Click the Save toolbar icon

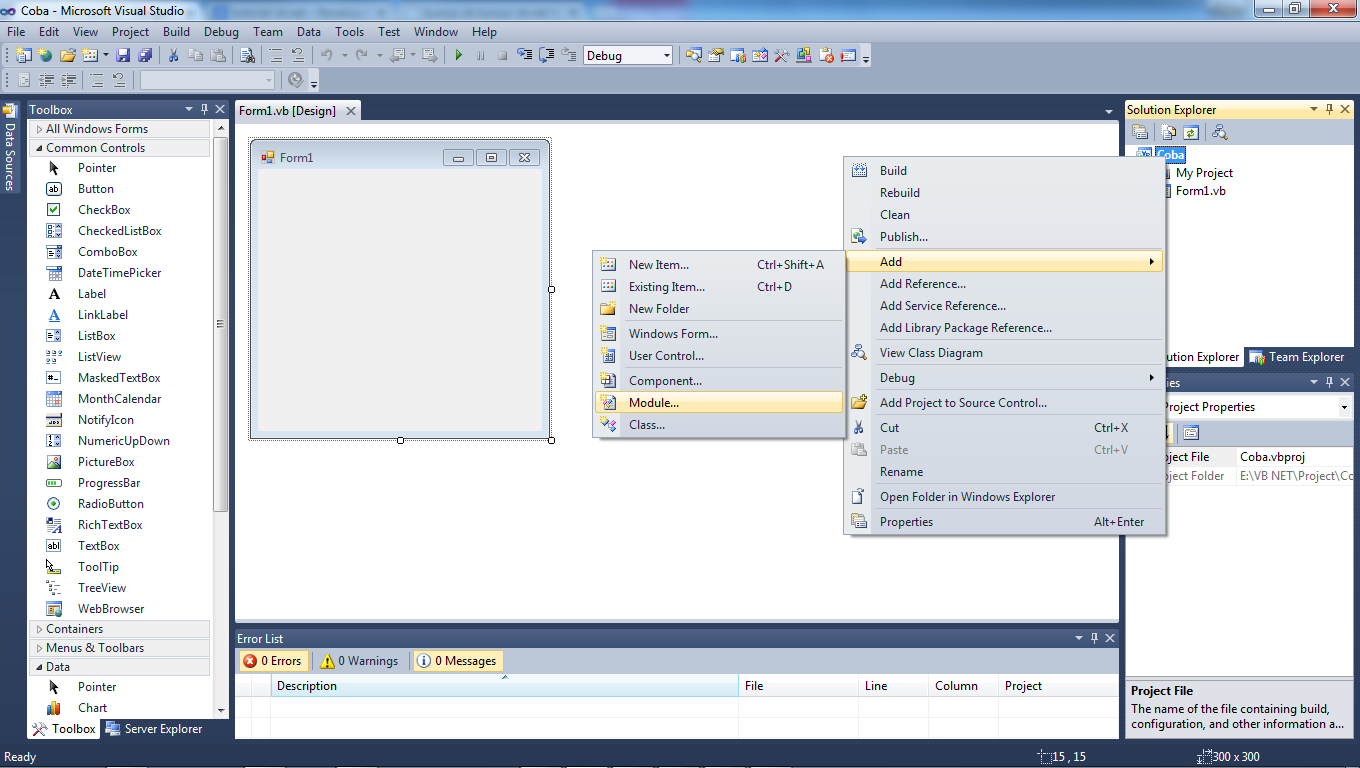123,56
